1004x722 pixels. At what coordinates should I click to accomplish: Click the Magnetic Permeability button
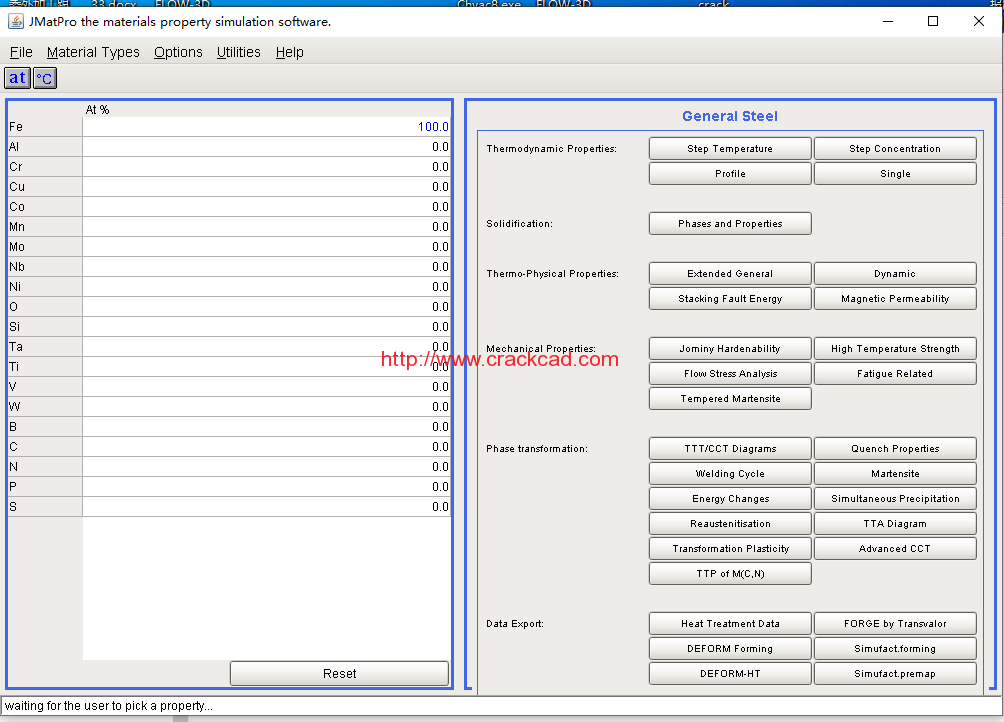point(895,298)
